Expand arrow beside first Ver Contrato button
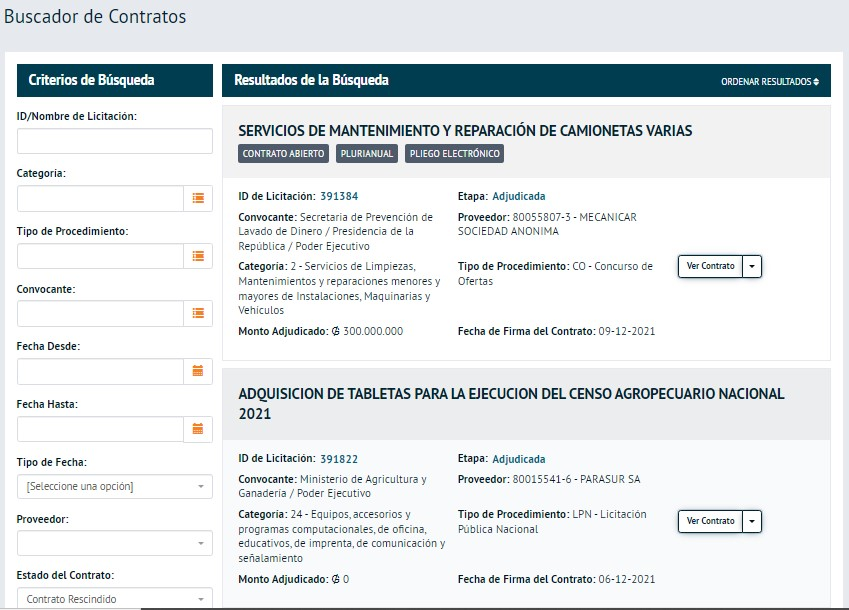Viewport: 849px width, 610px height. (x=753, y=267)
